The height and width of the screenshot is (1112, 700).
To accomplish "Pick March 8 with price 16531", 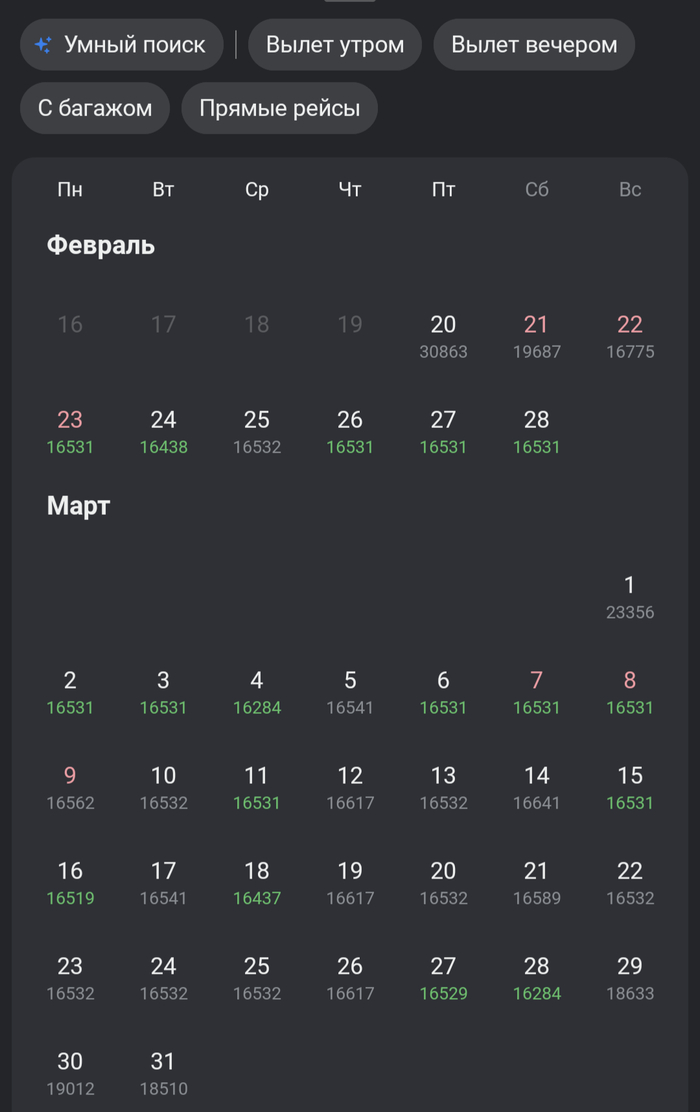I will (630, 692).
